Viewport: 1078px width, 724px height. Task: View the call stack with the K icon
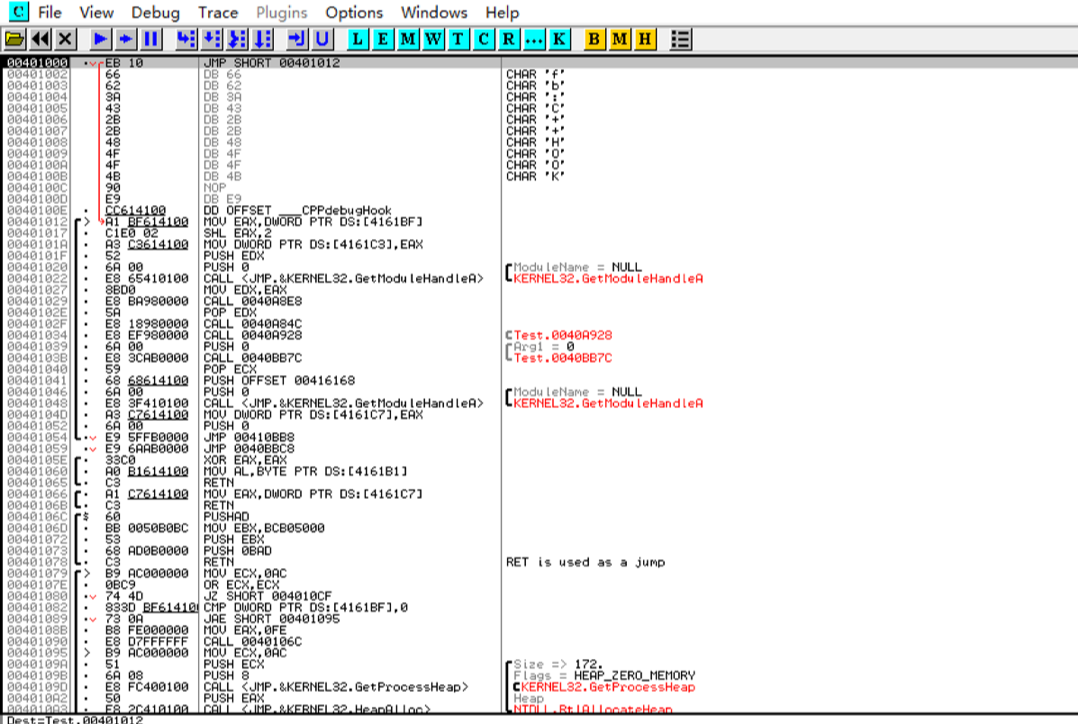coord(557,39)
